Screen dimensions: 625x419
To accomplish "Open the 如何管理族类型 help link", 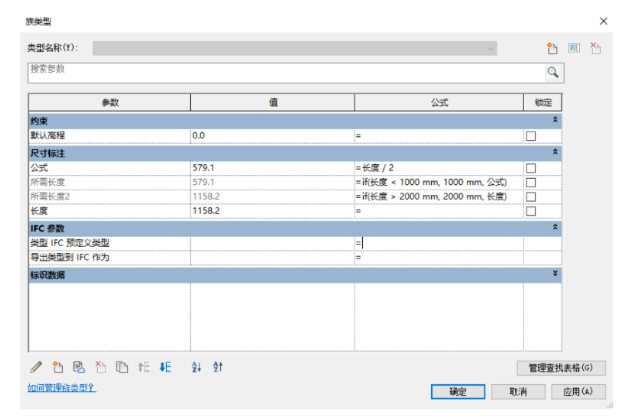I will tap(62, 388).
